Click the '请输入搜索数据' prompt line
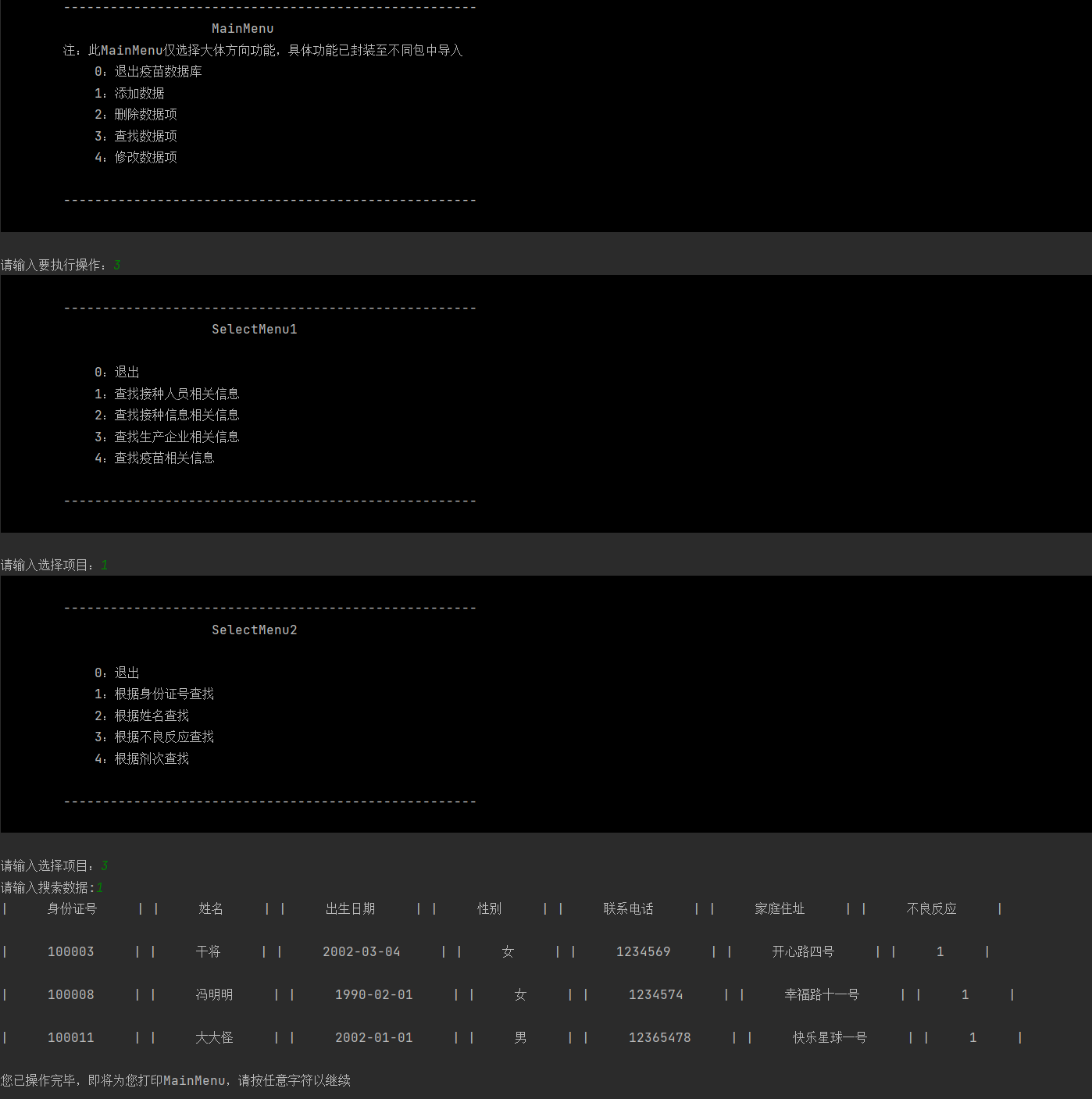Image resolution: width=1092 pixels, height=1099 pixels. pos(52,887)
